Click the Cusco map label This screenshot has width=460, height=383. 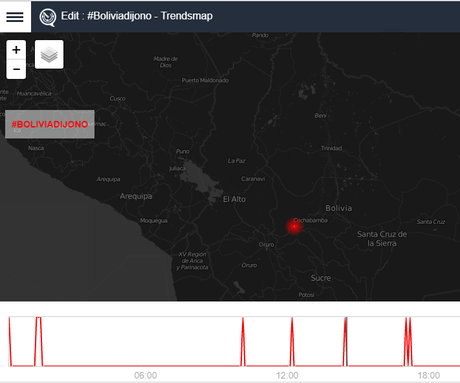118,99
